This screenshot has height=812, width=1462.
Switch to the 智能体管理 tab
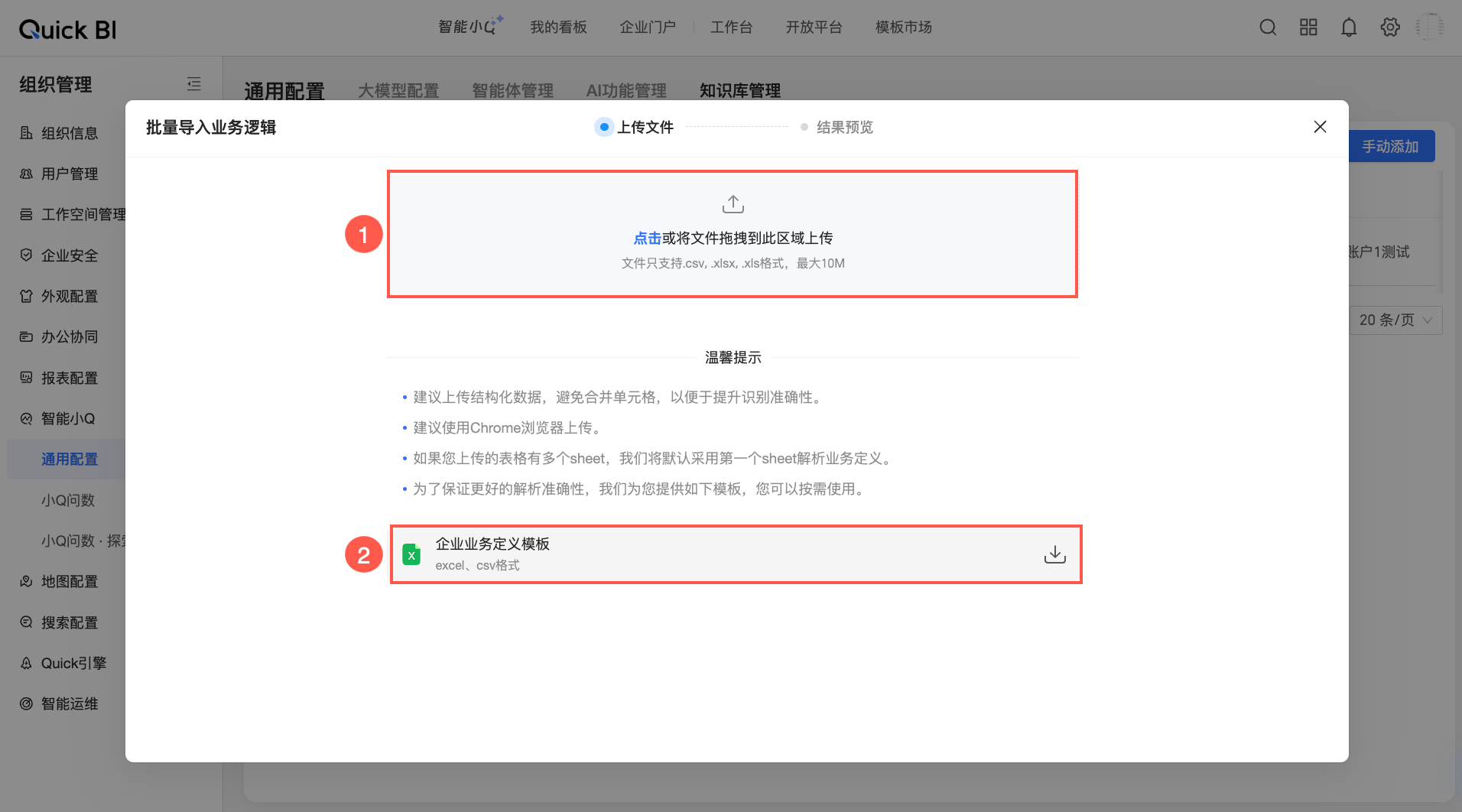click(x=512, y=91)
